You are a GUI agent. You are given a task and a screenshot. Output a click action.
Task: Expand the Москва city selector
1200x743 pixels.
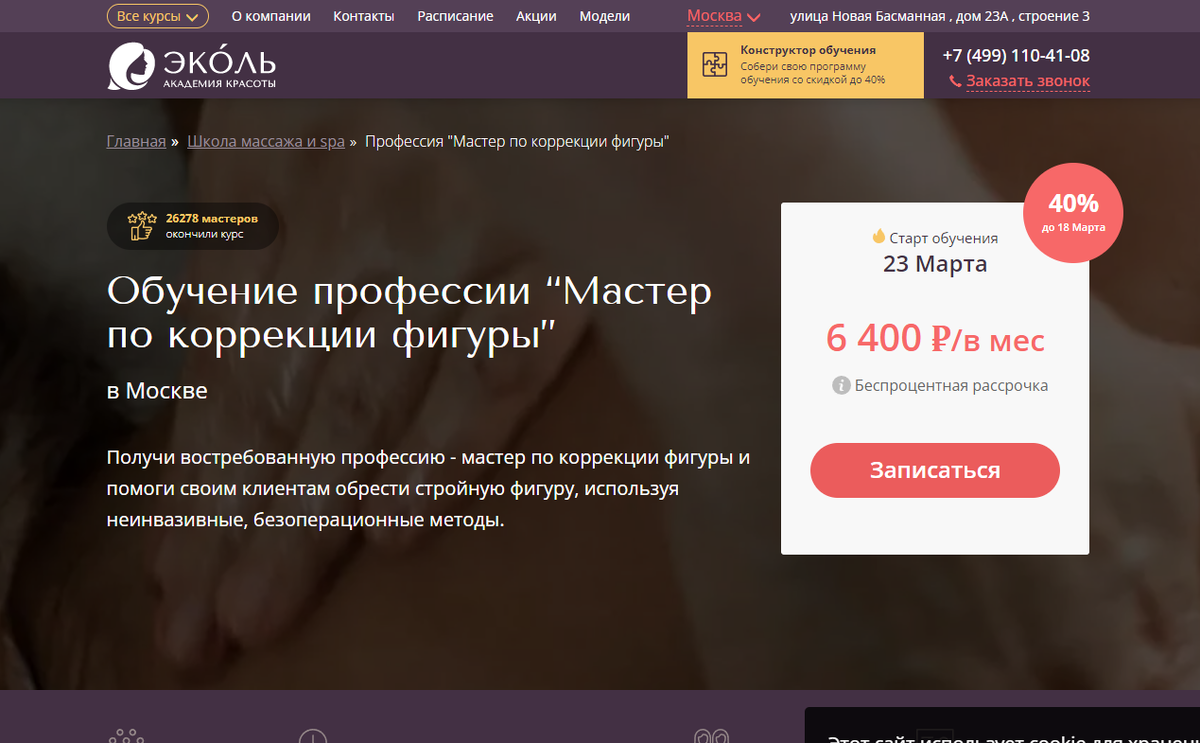[724, 16]
